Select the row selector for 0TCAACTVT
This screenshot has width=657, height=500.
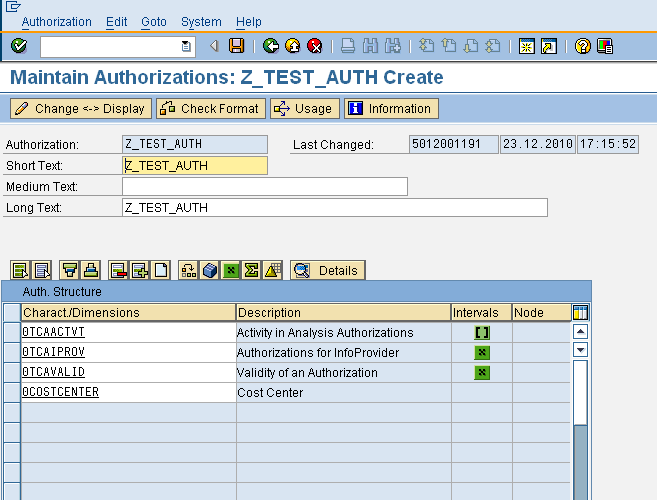(x=12, y=332)
